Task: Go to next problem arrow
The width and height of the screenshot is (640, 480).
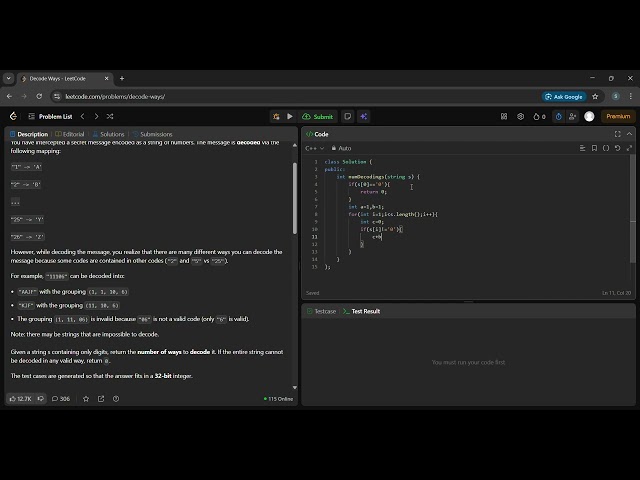Action: [96, 116]
